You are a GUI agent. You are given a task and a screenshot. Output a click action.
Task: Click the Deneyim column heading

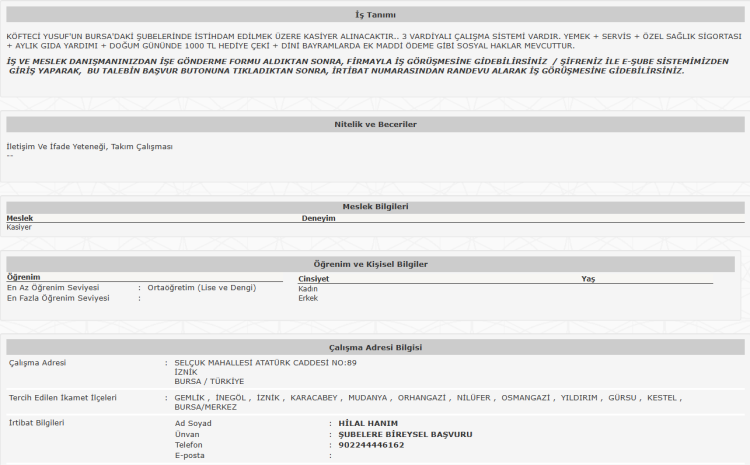[318, 218]
